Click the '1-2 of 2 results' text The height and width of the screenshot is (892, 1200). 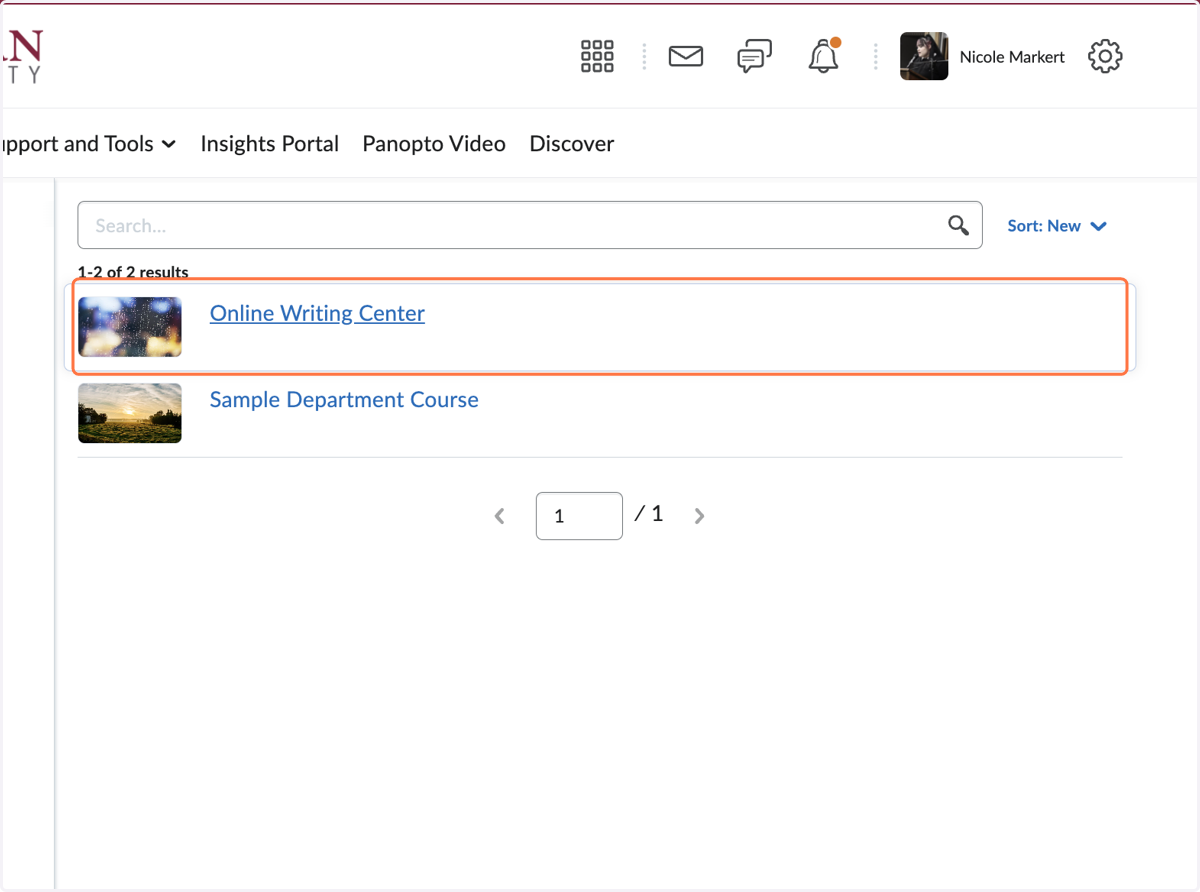click(x=133, y=272)
